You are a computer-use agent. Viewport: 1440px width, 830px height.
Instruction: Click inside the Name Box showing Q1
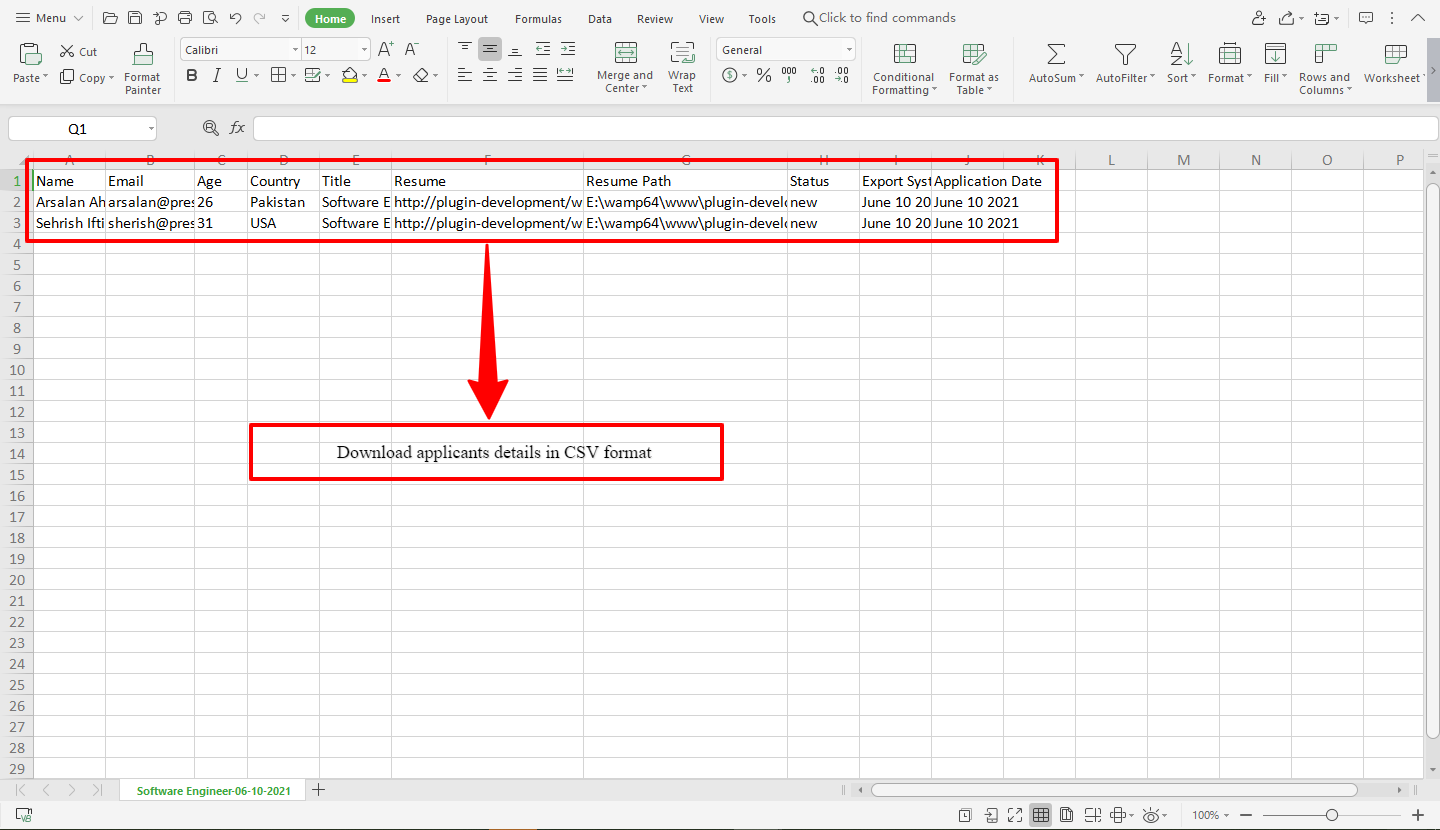click(x=75, y=128)
